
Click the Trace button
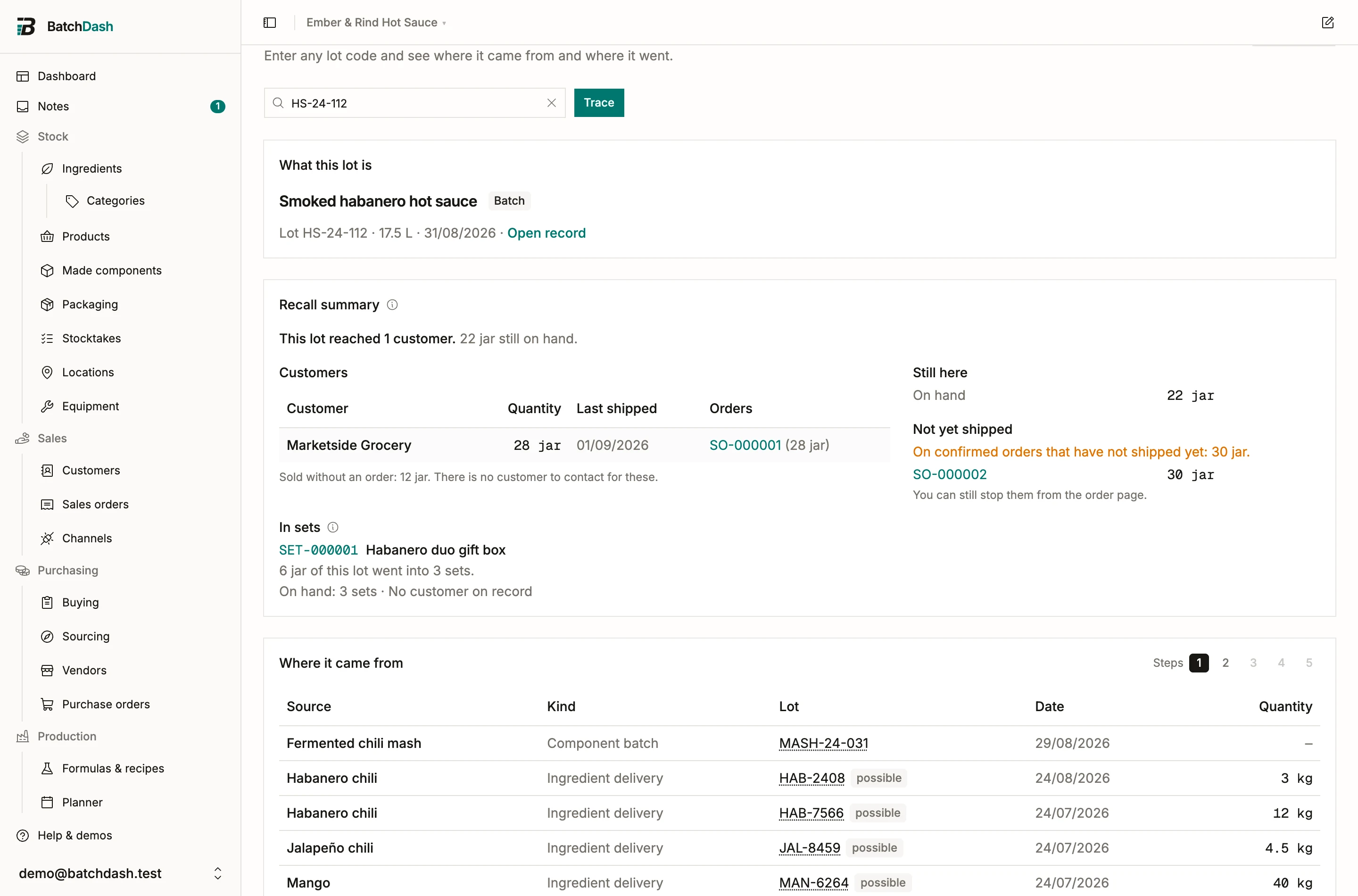[x=599, y=103]
